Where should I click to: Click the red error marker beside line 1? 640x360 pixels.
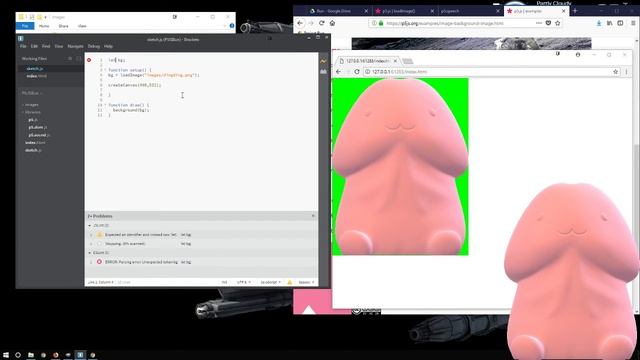point(89,60)
